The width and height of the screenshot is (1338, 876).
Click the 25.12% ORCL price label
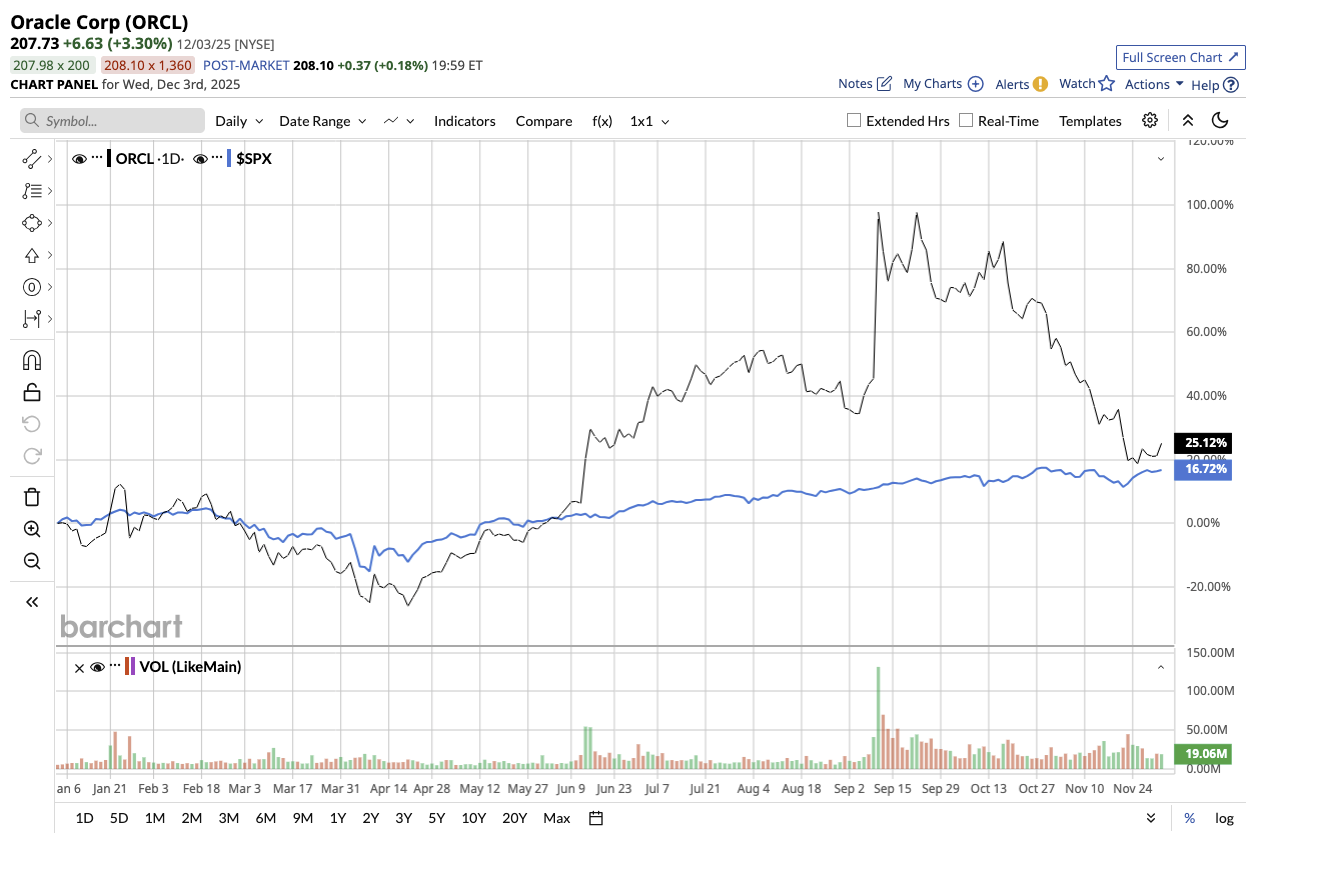click(x=1203, y=443)
